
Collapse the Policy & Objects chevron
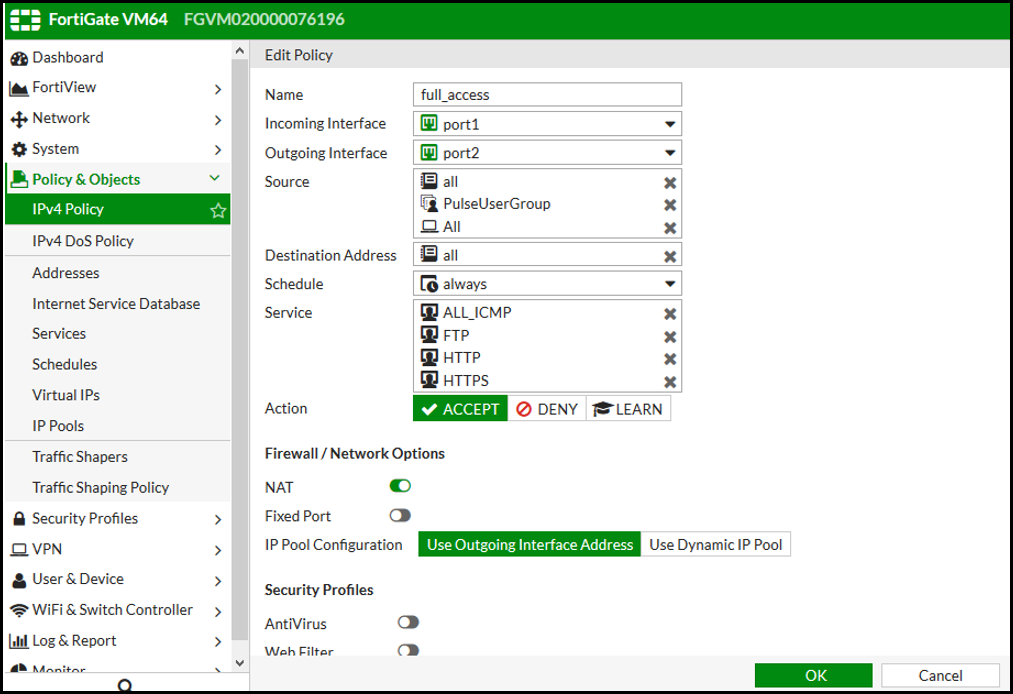tap(214, 178)
